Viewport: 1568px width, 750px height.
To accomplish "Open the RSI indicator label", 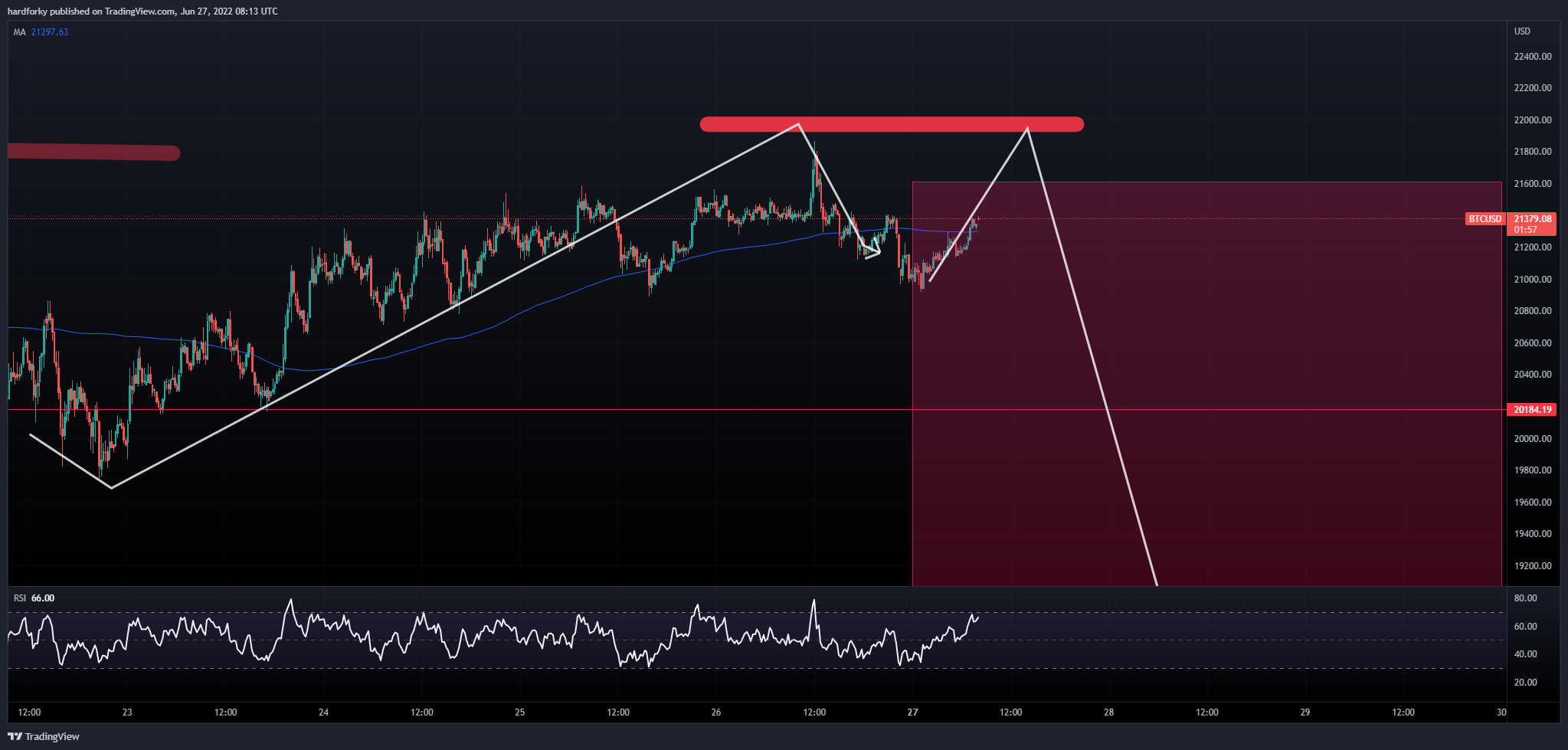I will tap(20, 598).
